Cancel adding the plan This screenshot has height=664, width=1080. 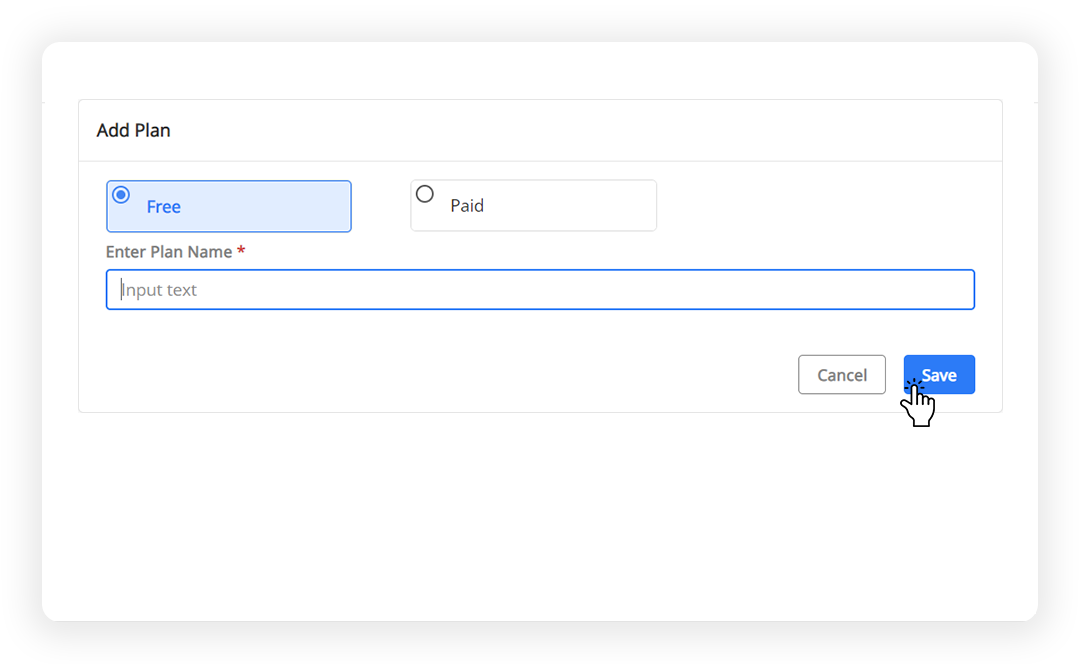[842, 375]
